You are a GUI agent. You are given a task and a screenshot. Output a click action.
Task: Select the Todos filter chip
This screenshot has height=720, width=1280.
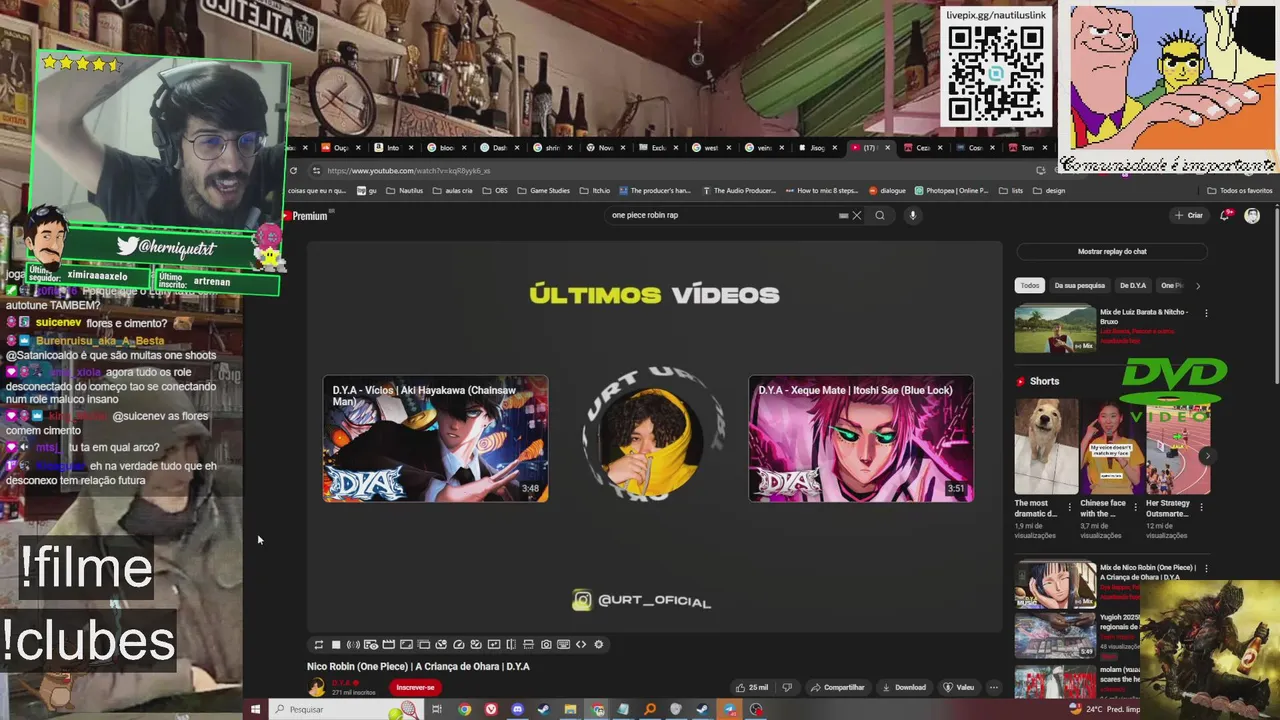tap(1030, 286)
